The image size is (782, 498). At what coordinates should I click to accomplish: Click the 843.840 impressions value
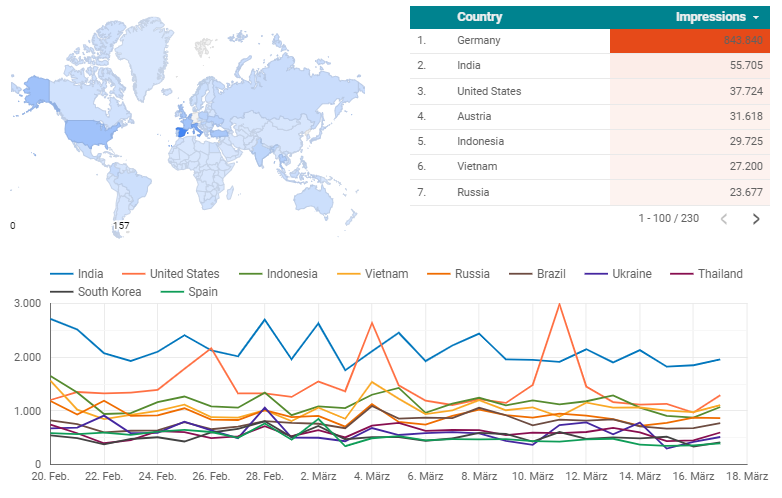click(x=743, y=40)
